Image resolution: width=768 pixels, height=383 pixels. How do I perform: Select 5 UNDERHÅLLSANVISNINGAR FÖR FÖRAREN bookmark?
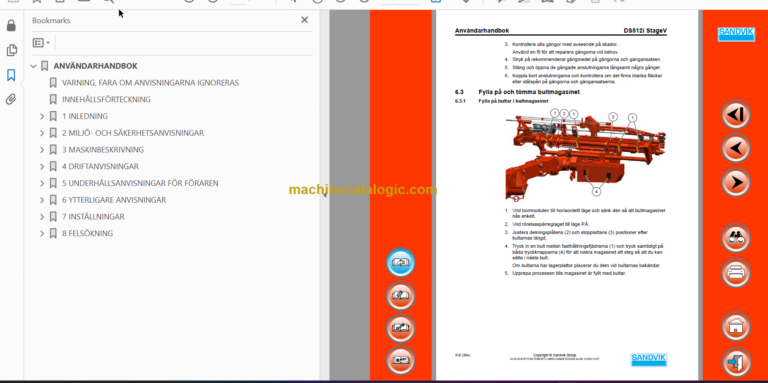pyautogui.click(x=140, y=183)
